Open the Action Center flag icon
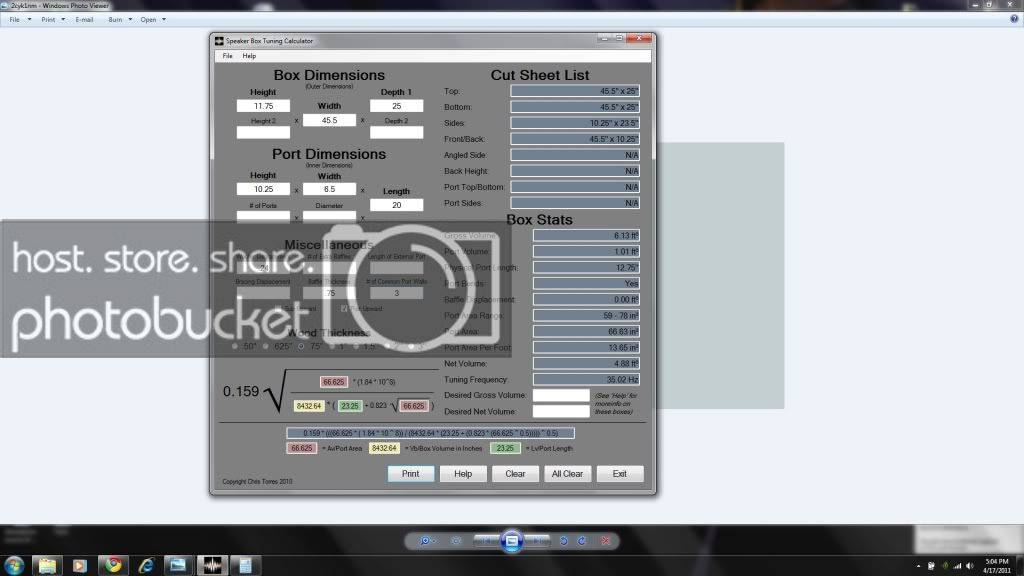 point(931,566)
